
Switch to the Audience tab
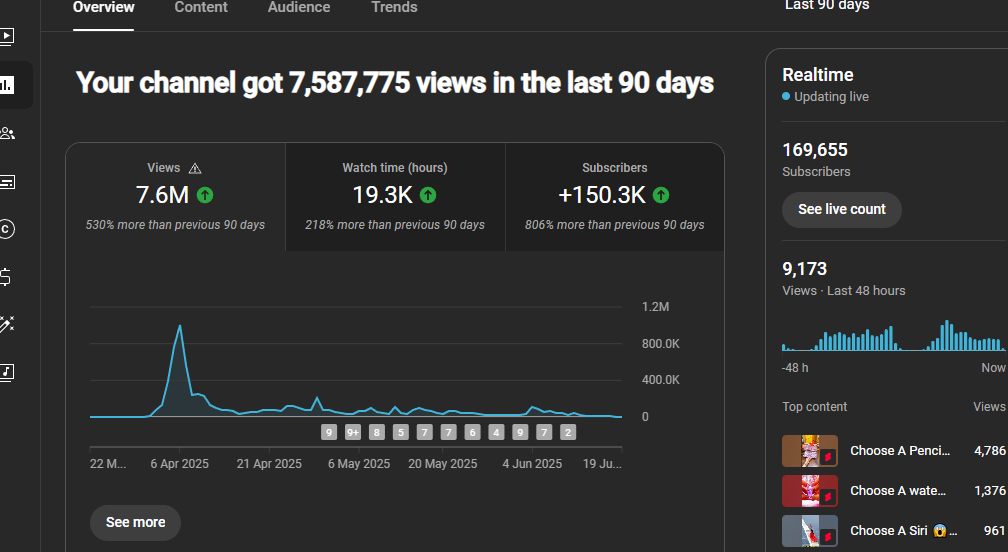(299, 8)
